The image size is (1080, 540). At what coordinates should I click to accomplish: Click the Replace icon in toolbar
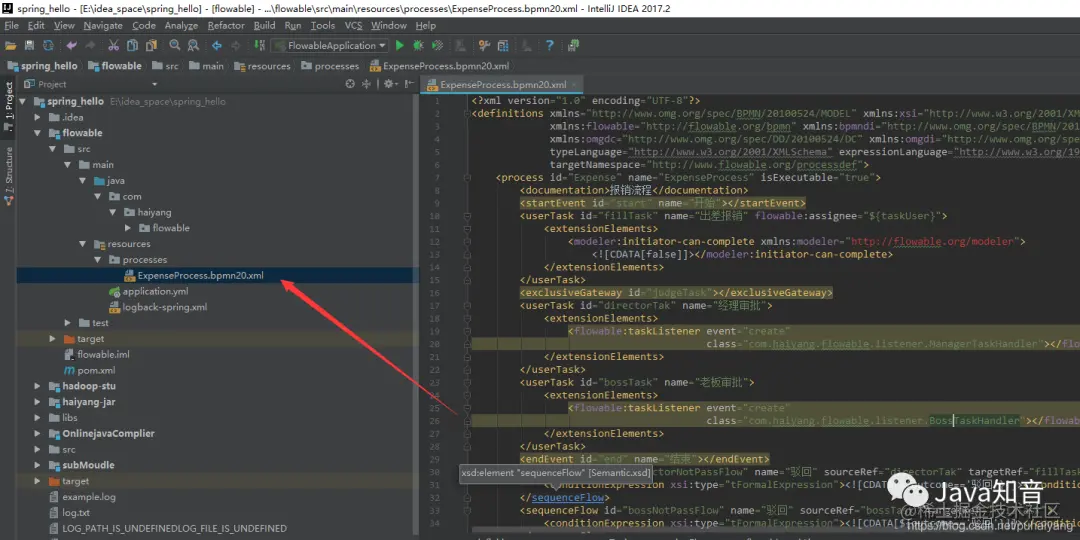[x=194, y=45]
